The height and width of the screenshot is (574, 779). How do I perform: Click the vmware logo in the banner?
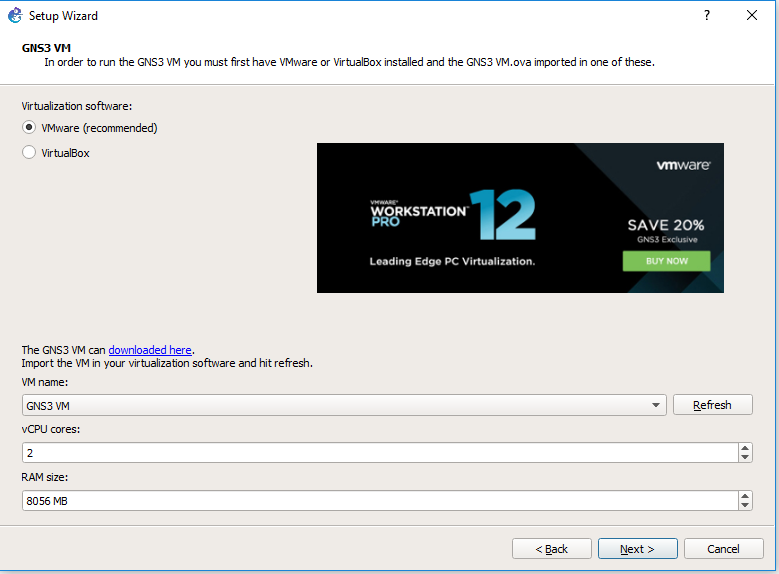point(683,165)
